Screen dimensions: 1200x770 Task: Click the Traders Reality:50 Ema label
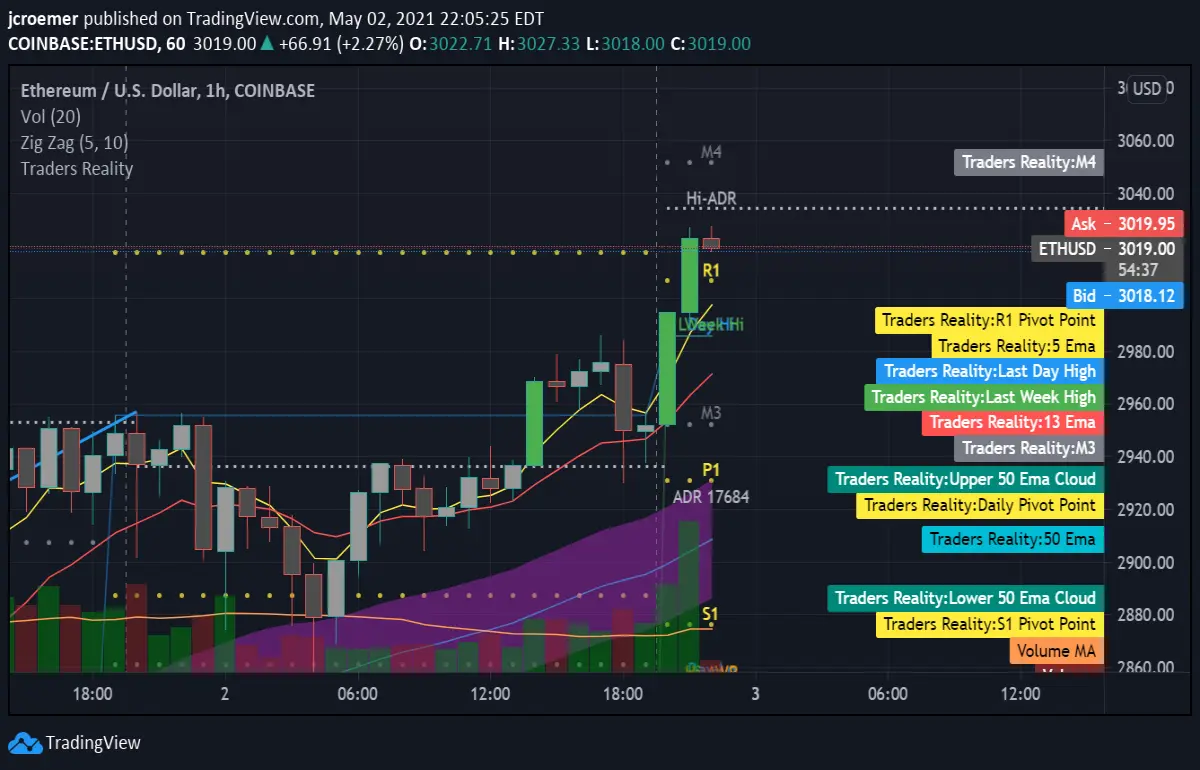point(1013,539)
